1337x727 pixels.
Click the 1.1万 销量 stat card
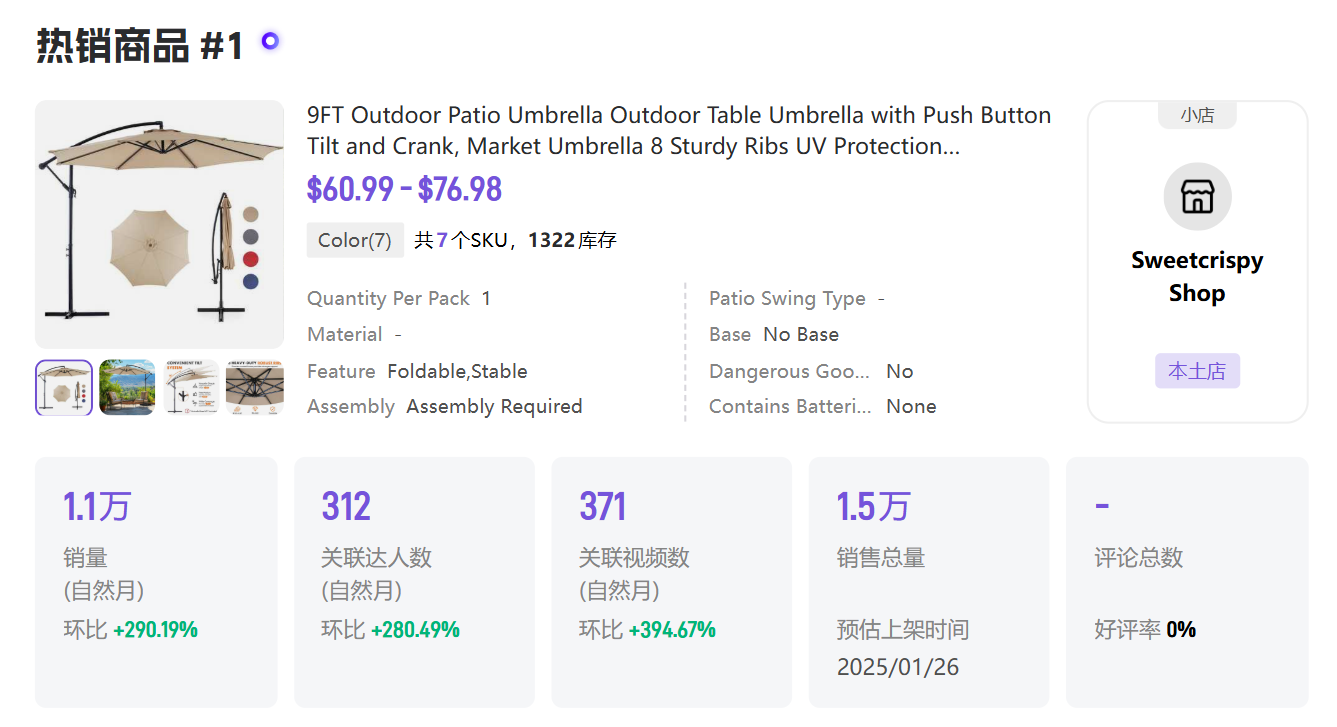click(156, 582)
